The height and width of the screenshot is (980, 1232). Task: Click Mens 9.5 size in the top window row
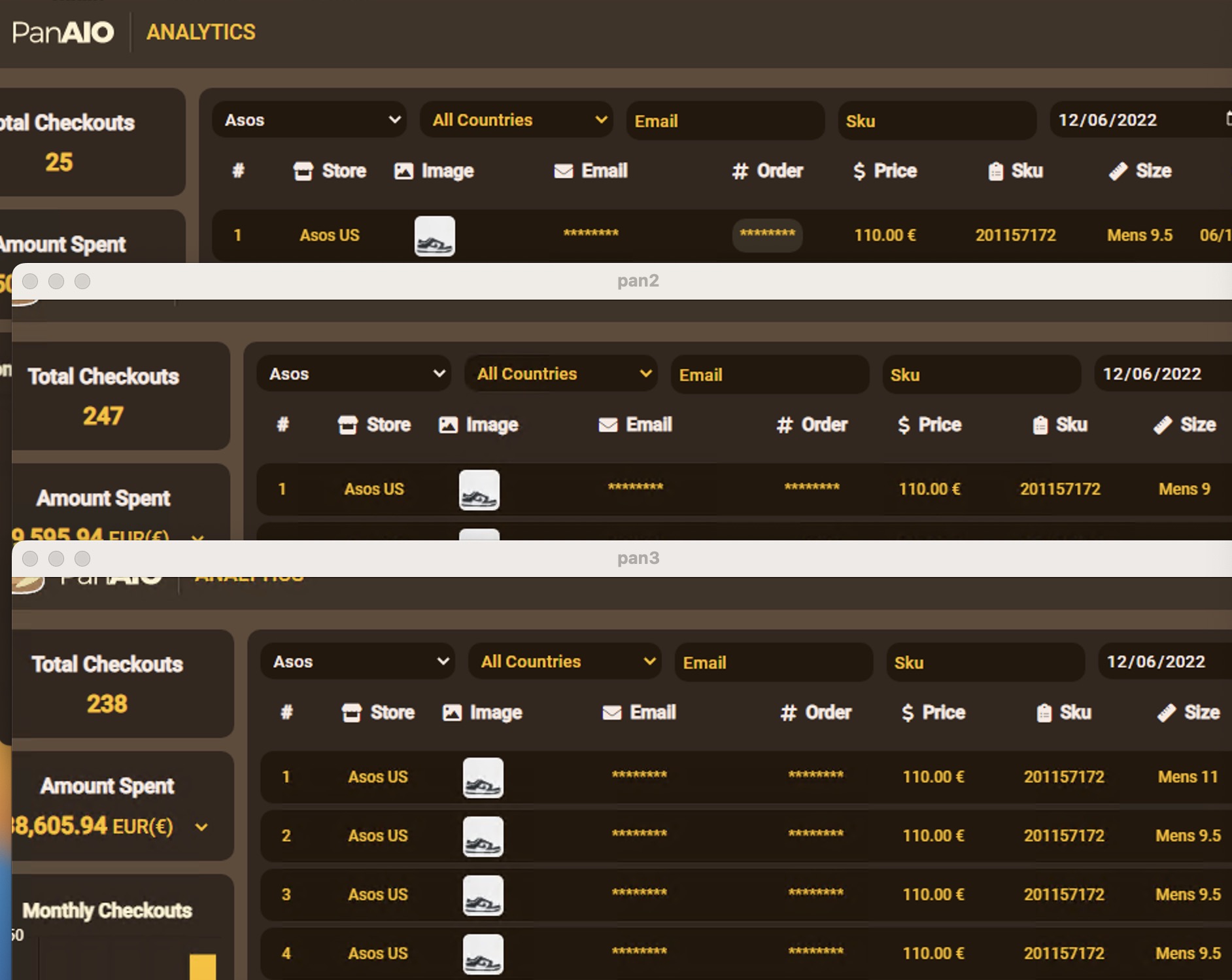click(x=1140, y=236)
